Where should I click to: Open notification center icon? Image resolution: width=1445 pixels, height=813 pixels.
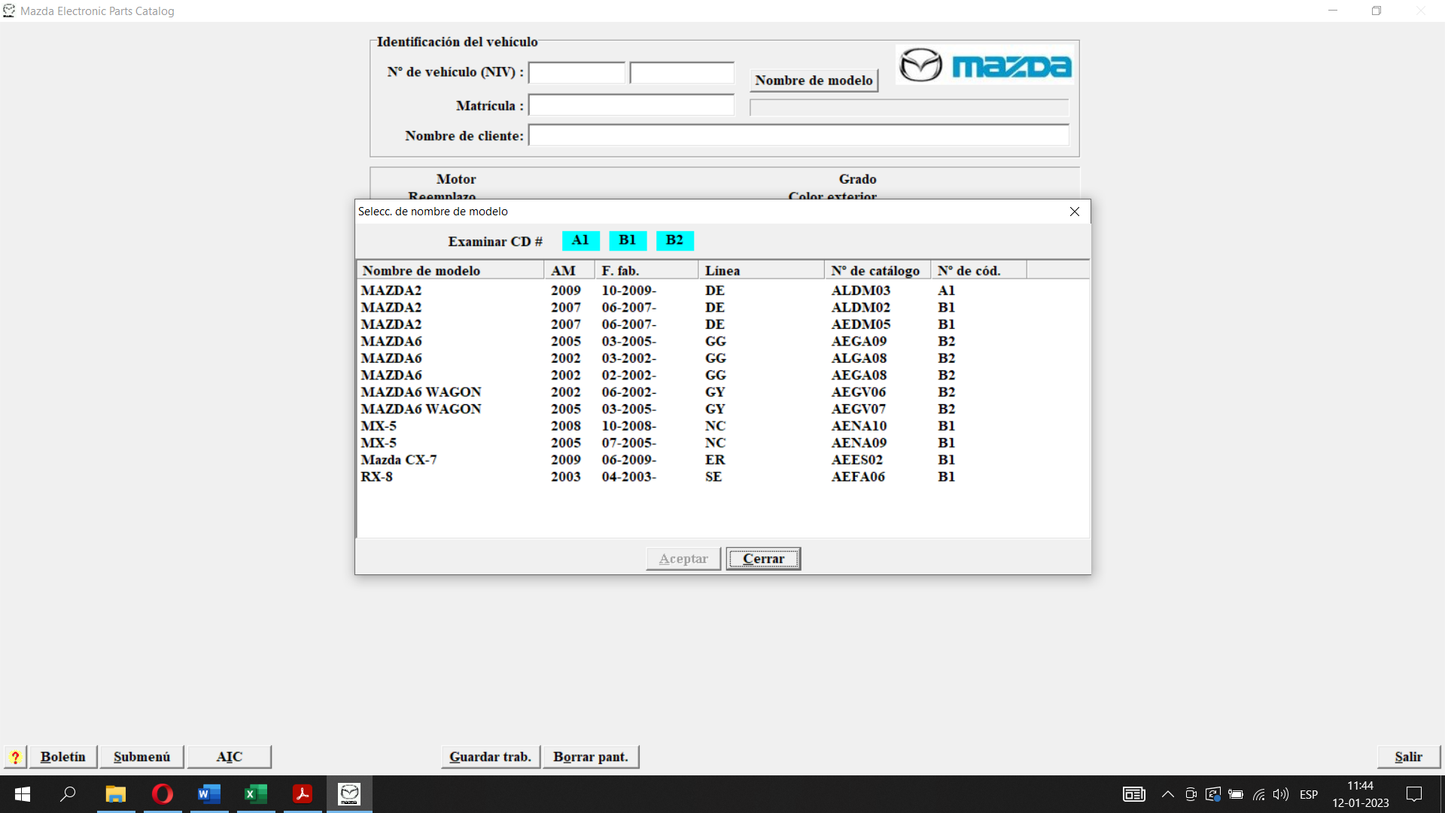[x=1414, y=795]
